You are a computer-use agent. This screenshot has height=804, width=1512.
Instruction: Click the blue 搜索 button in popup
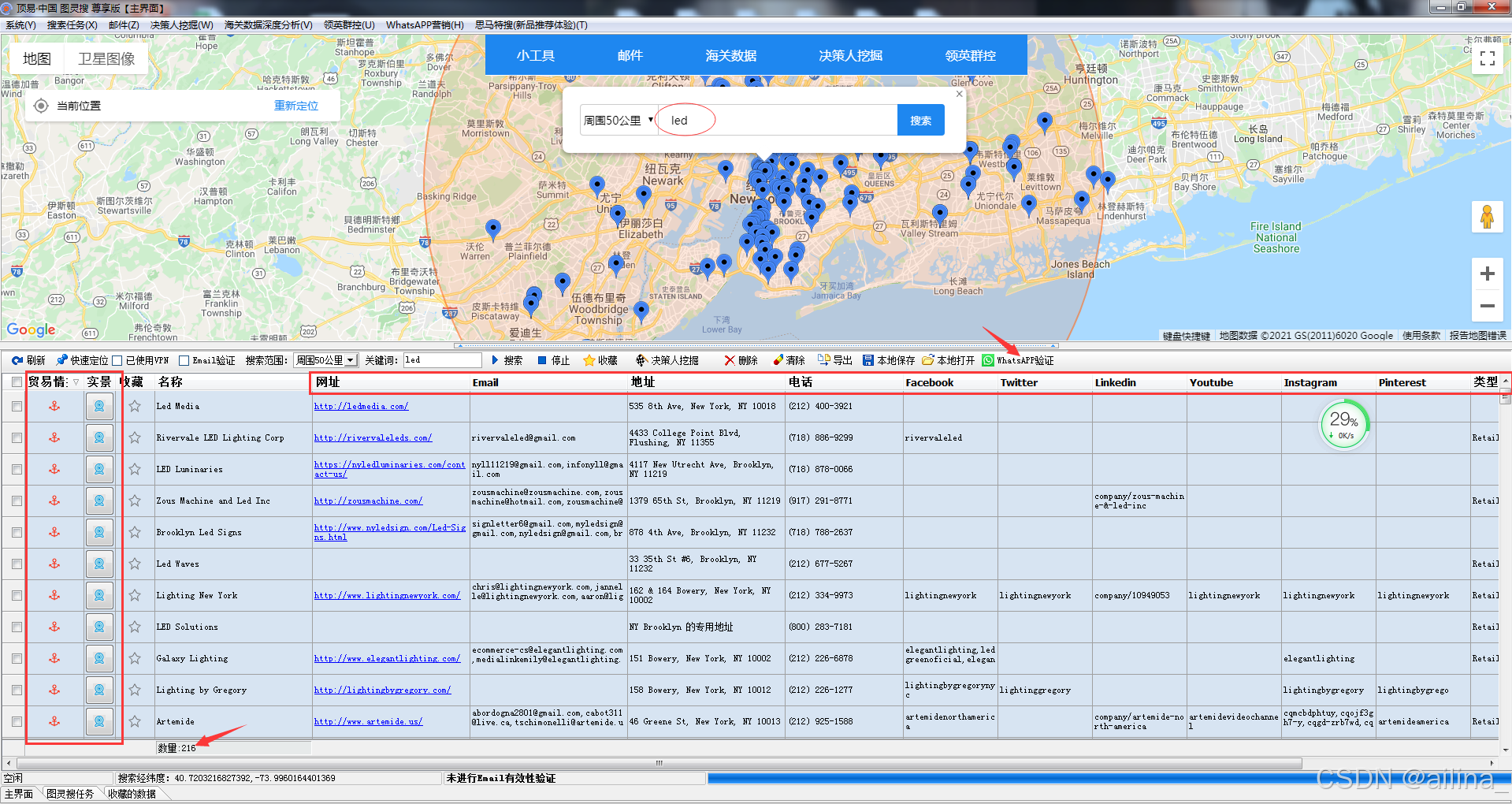920,120
